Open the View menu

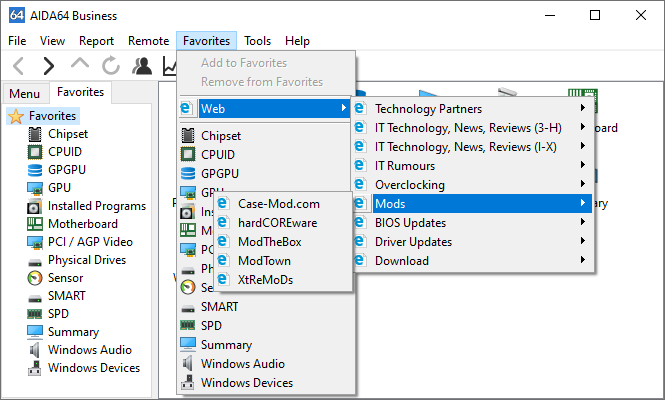[x=52, y=41]
